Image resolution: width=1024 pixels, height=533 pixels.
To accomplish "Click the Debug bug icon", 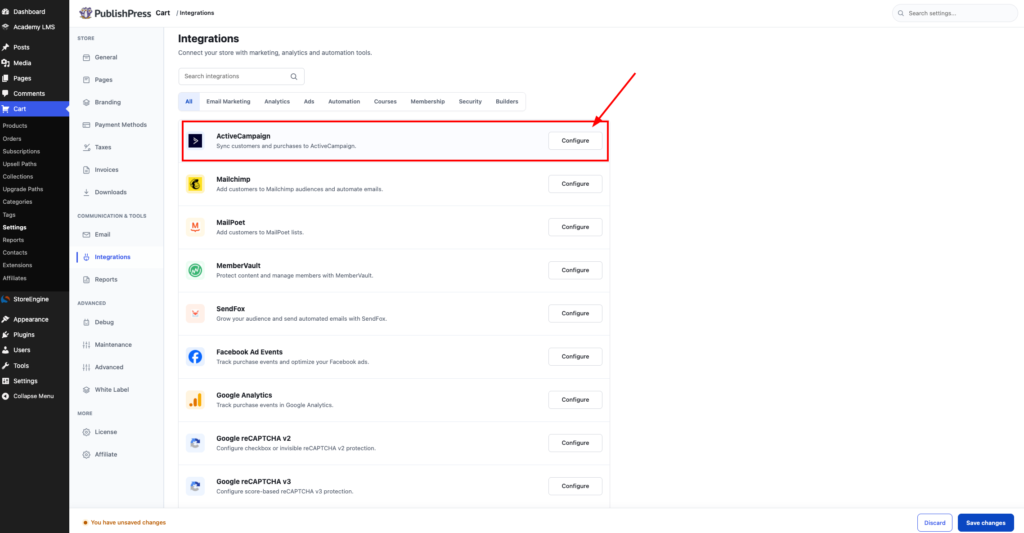I will click(x=86, y=322).
